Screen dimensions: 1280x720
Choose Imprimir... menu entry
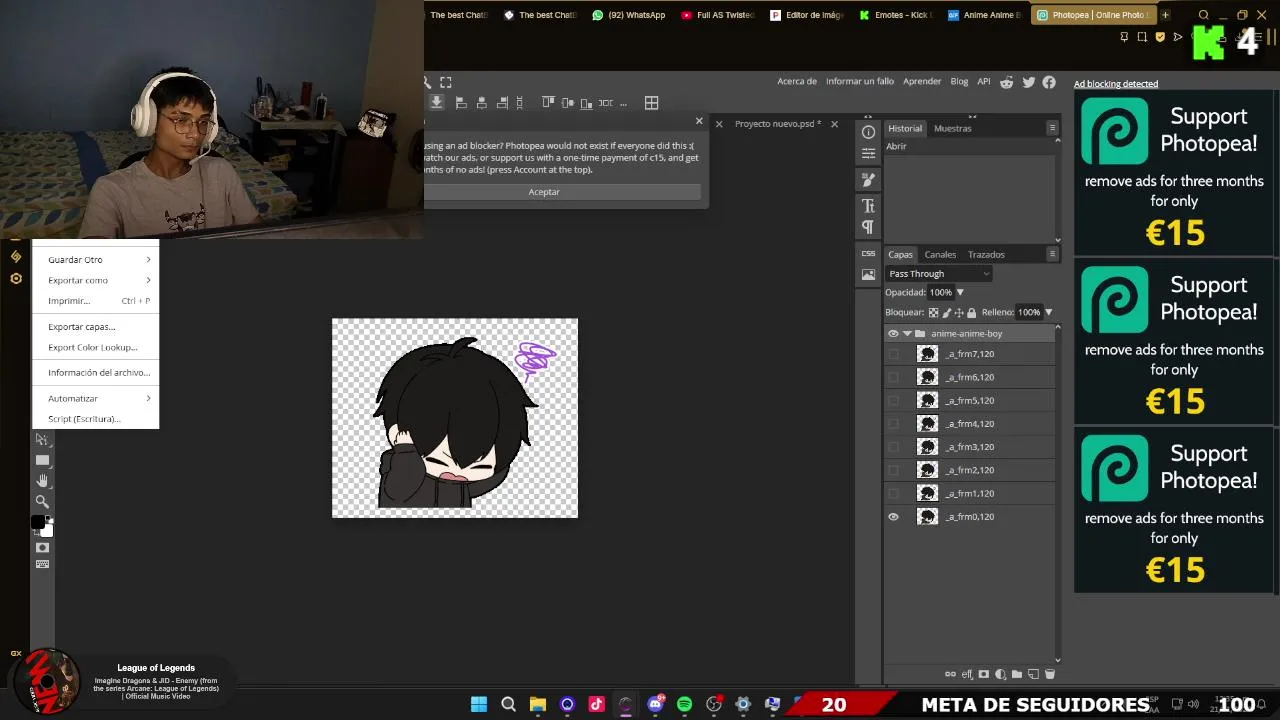[95, 301]
